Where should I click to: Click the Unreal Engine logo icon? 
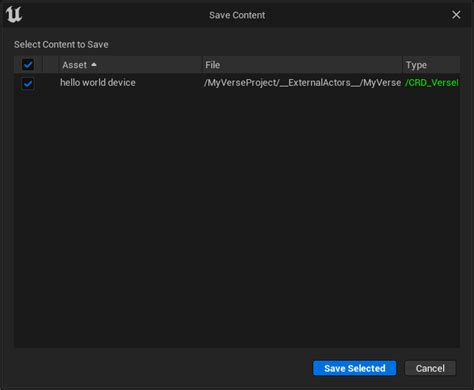pos(14,15)
